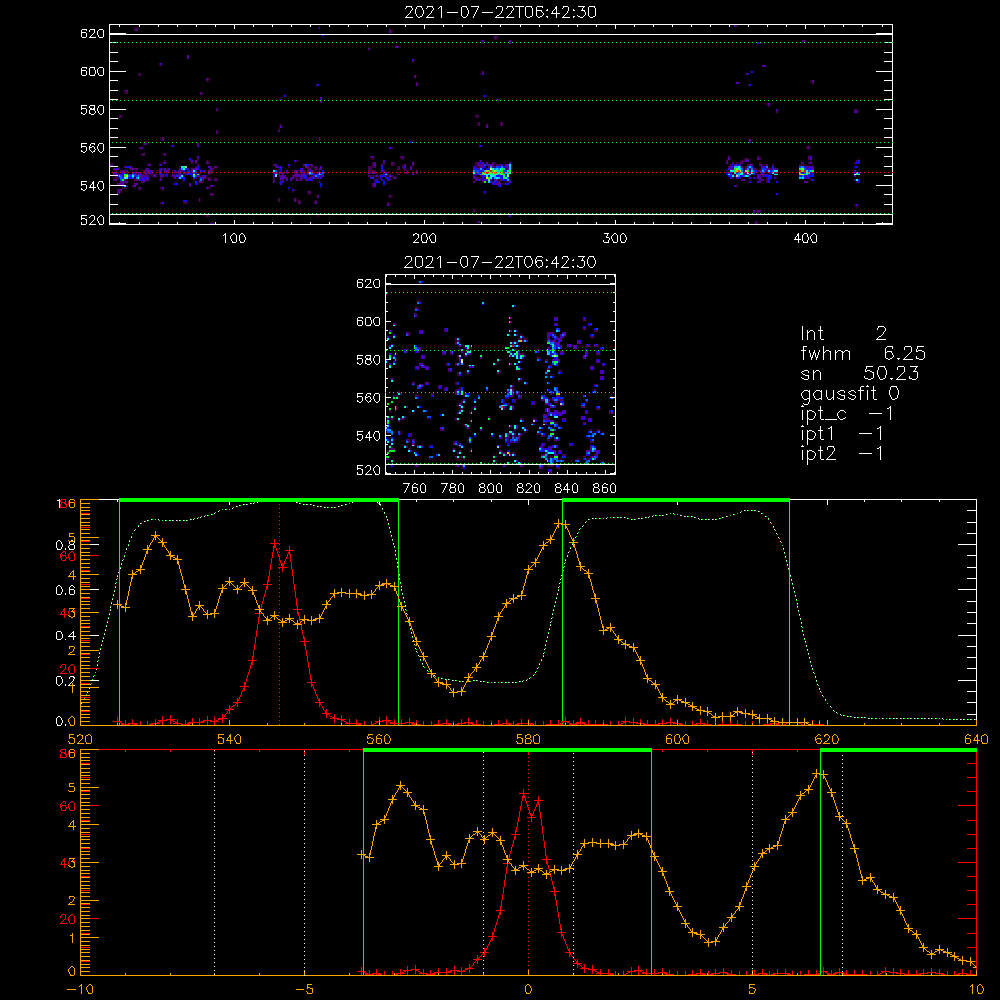Click the top-image x-axis label '300'
The height and width of the screenshot is (1000, 1000).
[615, 239]
